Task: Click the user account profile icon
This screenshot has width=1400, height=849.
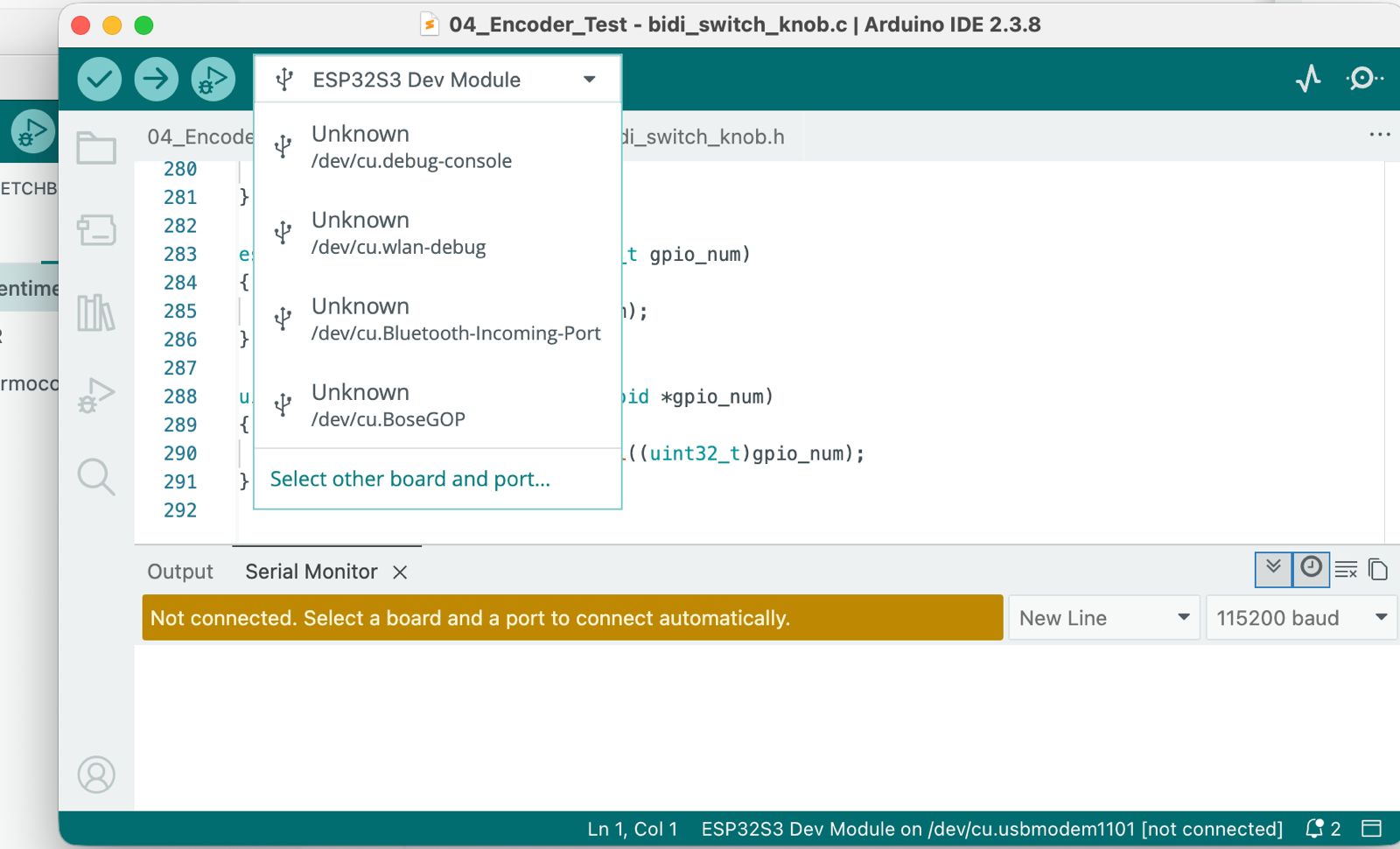Action: pos(96,775)
